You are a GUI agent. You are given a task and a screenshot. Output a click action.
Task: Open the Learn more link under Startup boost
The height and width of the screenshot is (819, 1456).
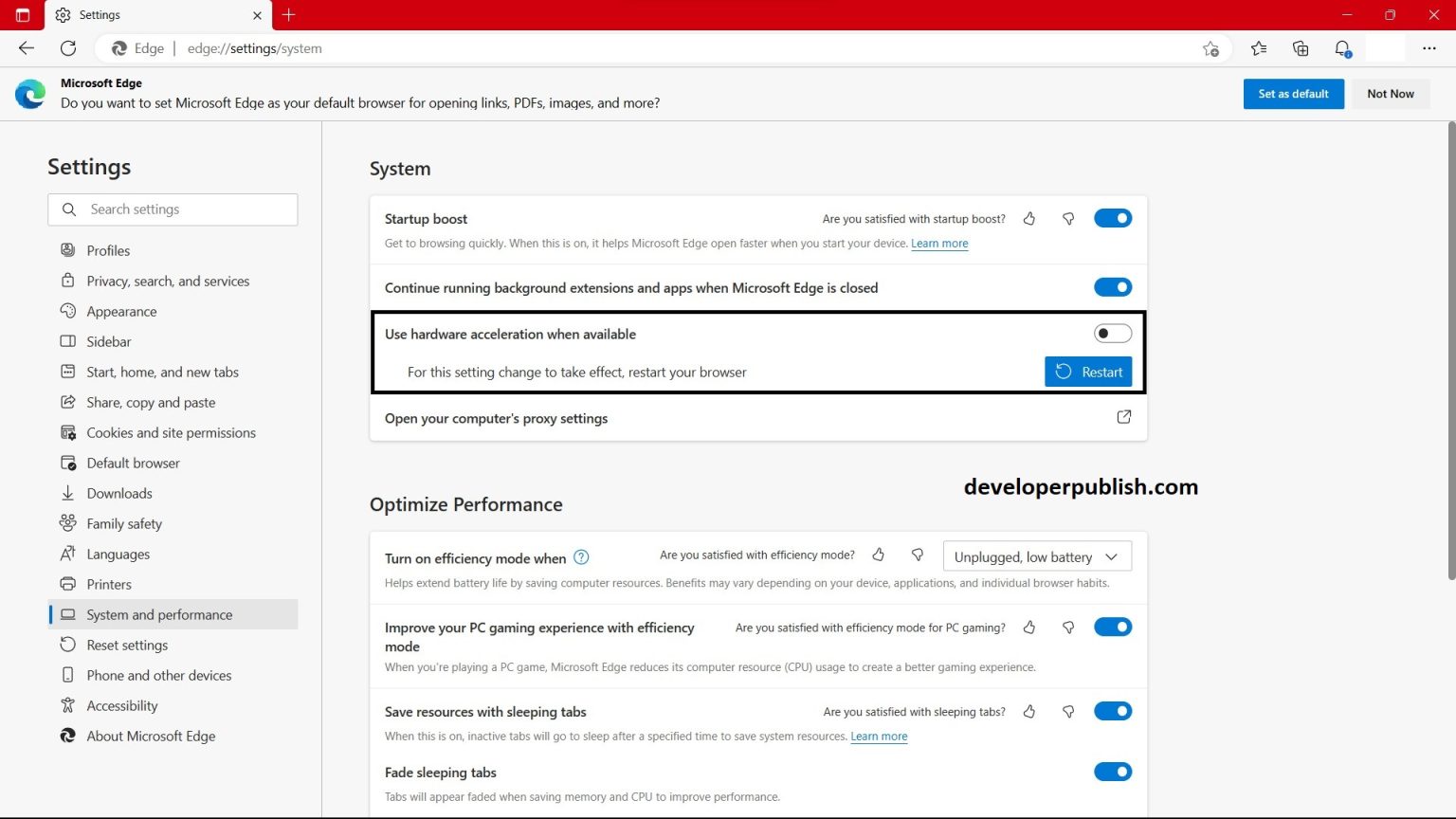point(939,244)
